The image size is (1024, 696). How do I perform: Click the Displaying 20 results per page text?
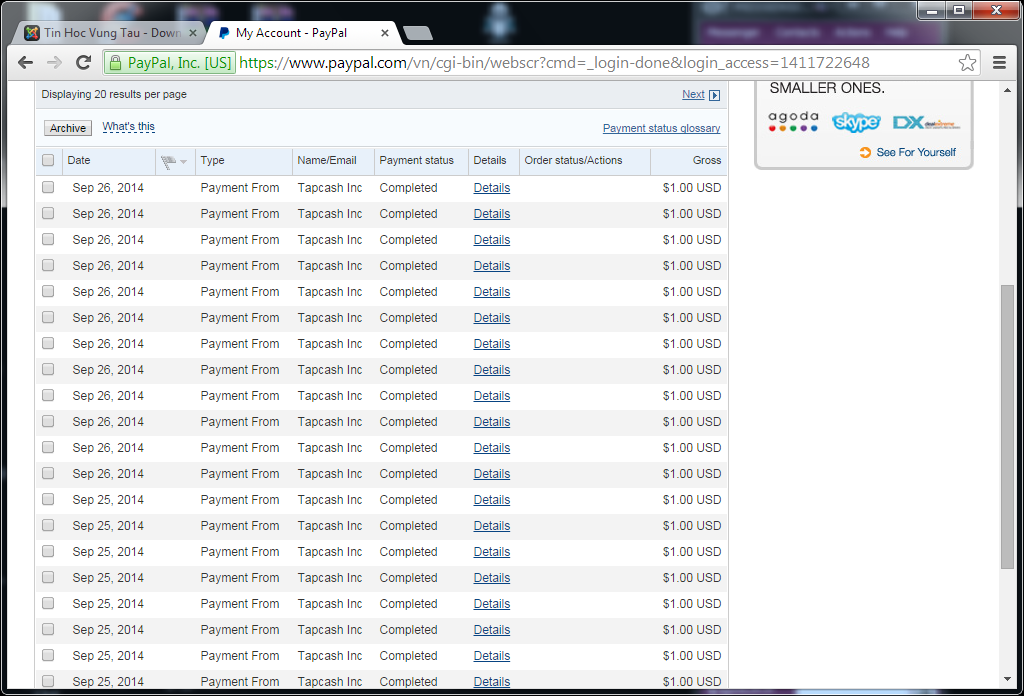tap(114, 95)
